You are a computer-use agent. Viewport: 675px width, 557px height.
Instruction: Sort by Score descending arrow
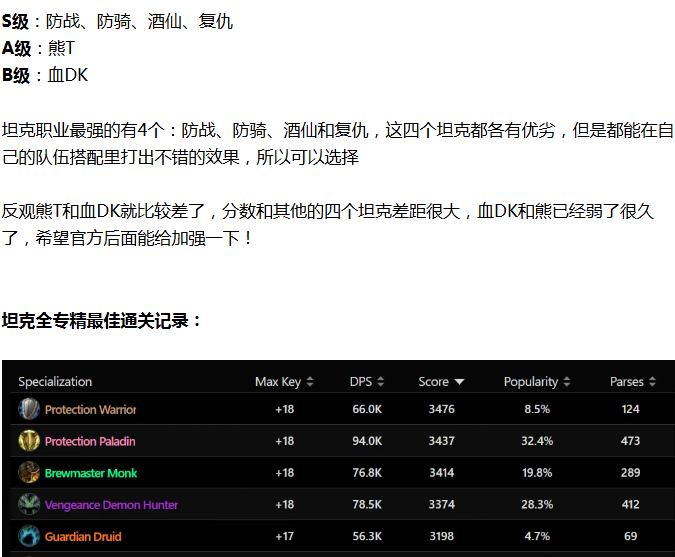click(x=459, y=382)
